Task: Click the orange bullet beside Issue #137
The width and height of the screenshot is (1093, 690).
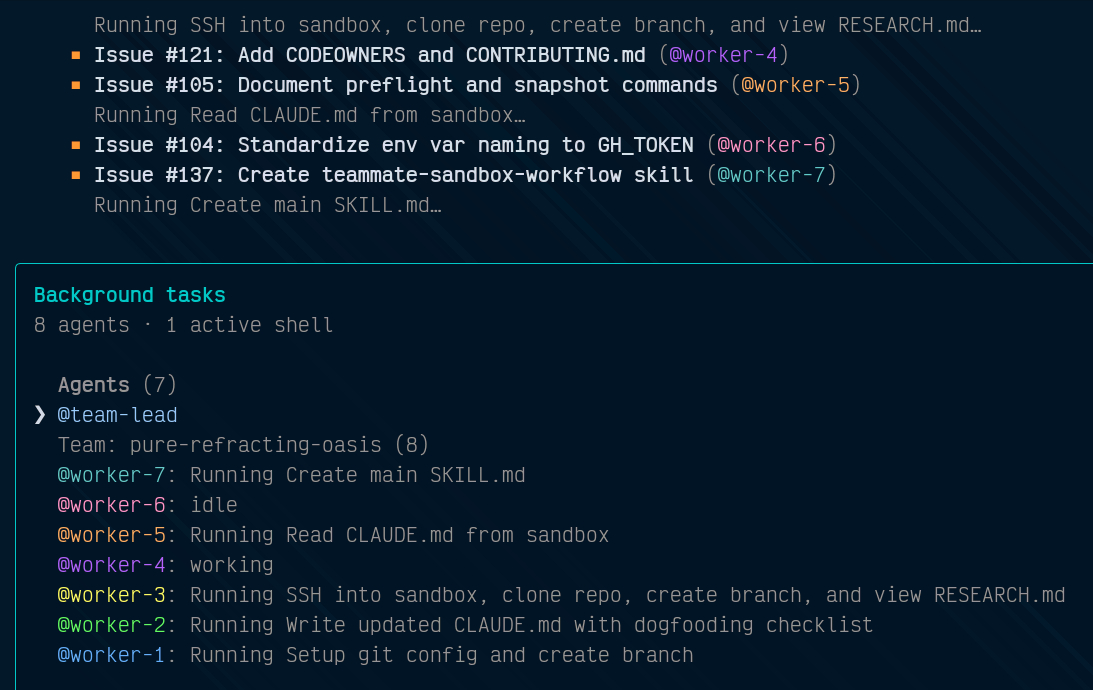Action: 76,176
